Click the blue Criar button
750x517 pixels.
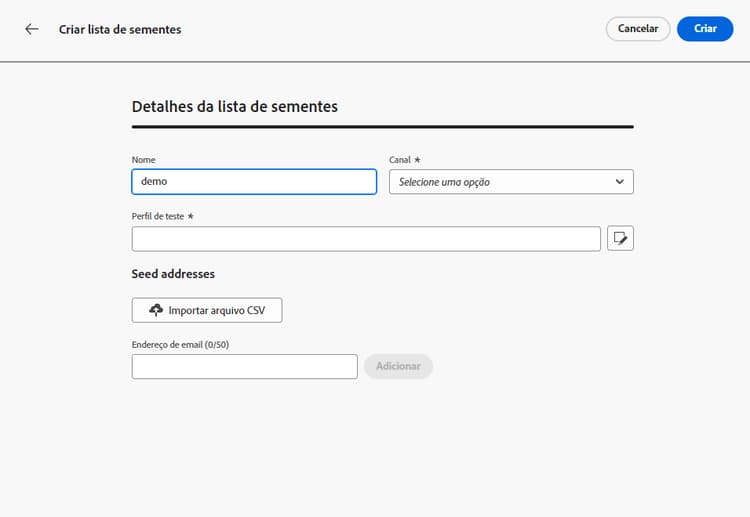coord(705,29)
